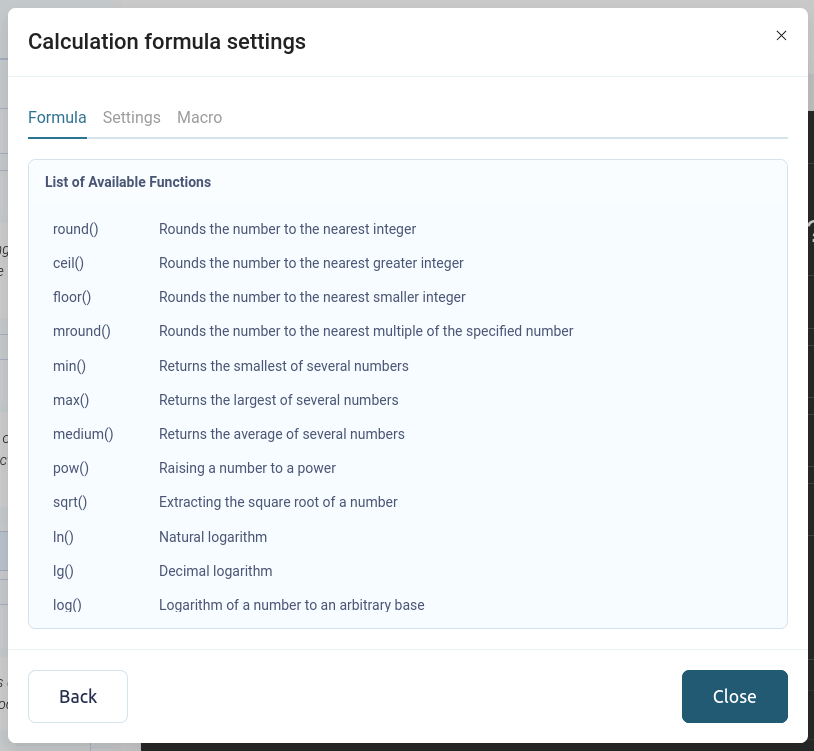Select the Formula tab
This screenshot has width=814, height=751.
coord(57,117)
